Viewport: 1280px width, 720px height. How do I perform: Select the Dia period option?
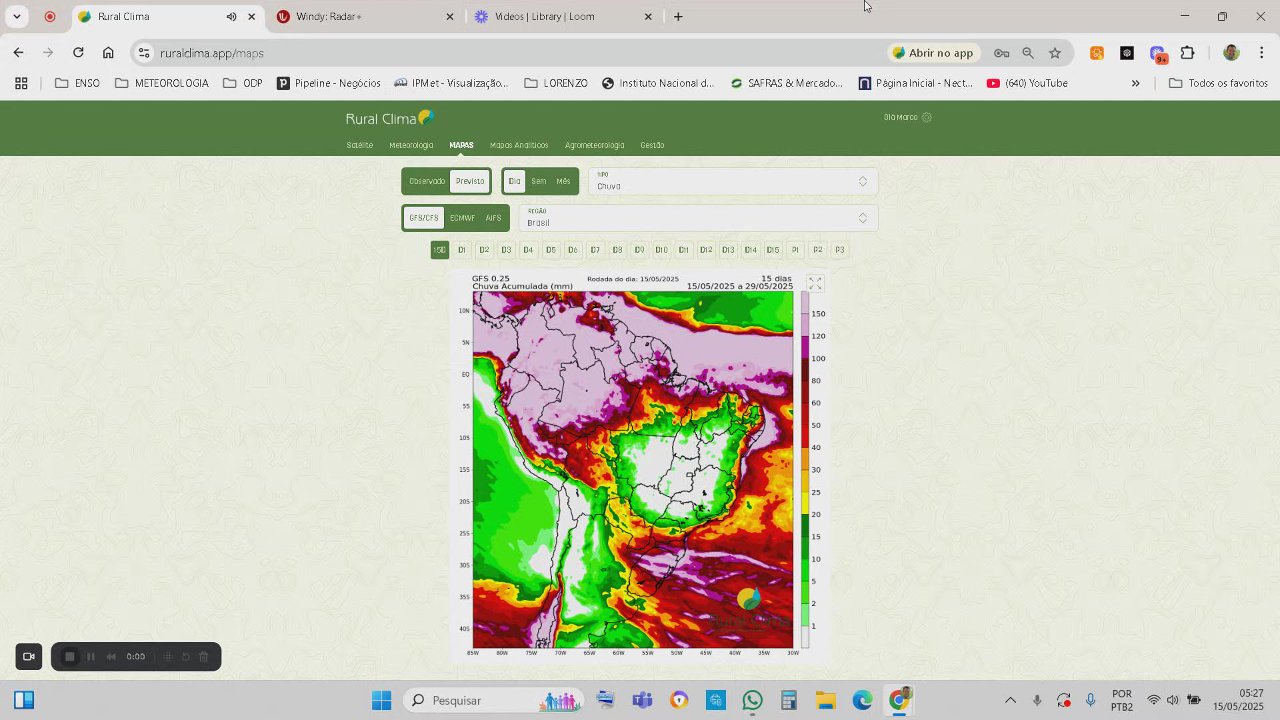514,181
